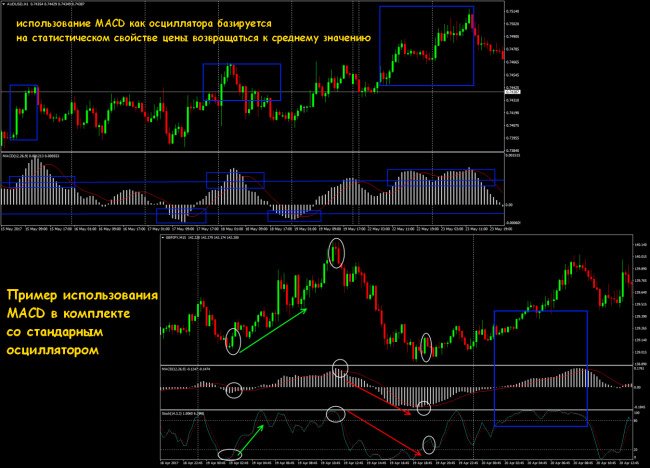Click the triangle icon beside GBPJPY,M15 chart title
Viewport: 650px width, 468px height.
pyautogui.click(x=163, y=238)
